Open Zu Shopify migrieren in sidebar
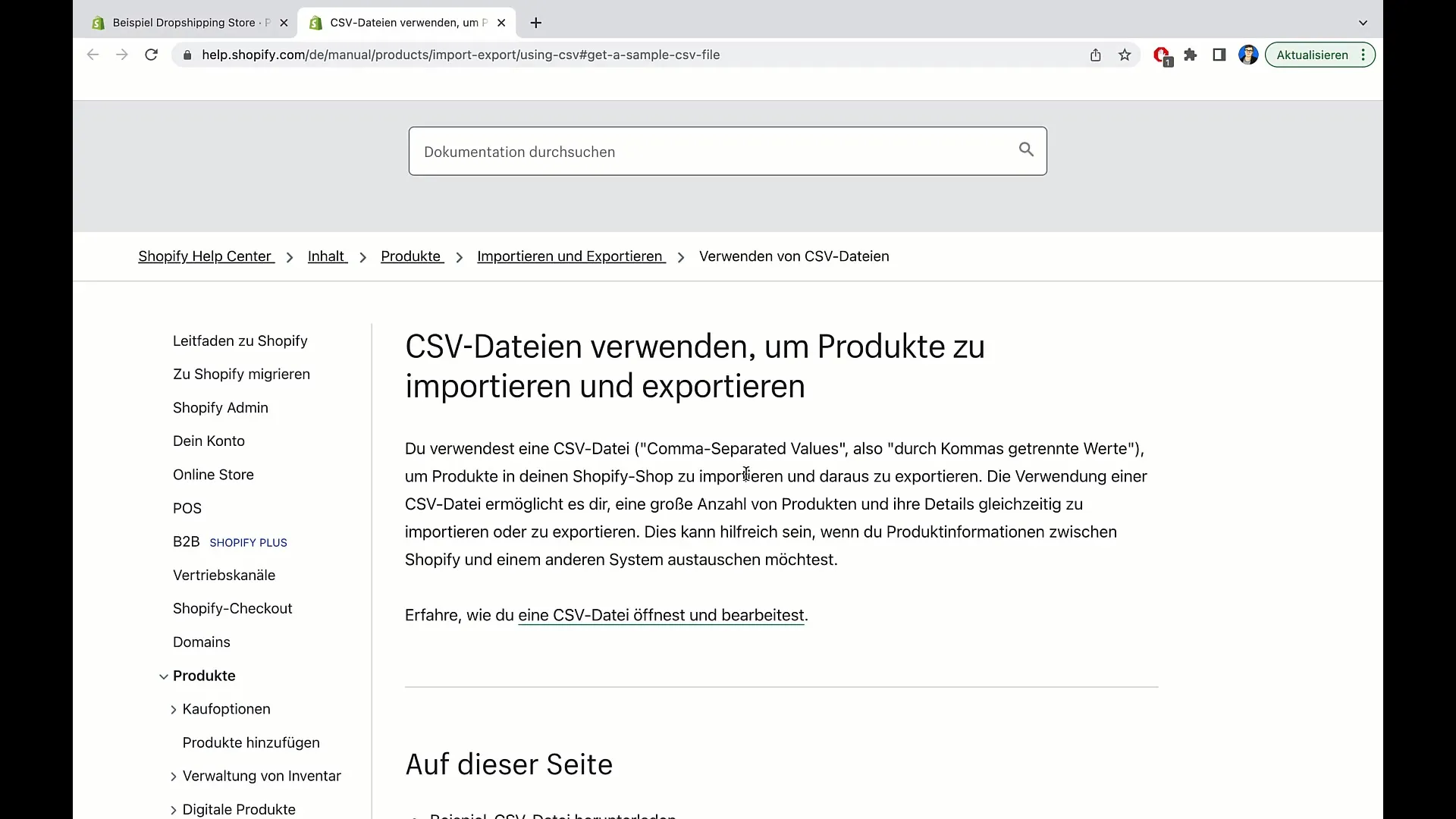The height and width of the screenshot is (819, 1456). (241, 375)
